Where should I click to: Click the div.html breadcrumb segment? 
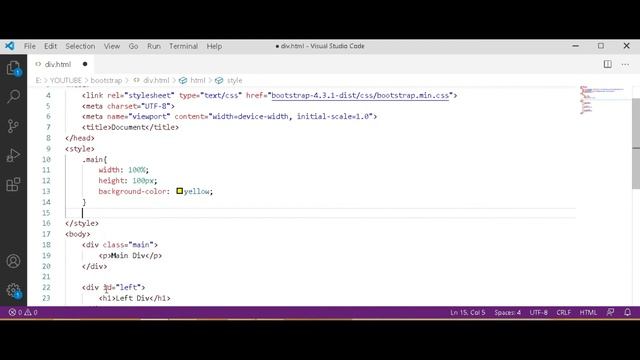(151, 80)
